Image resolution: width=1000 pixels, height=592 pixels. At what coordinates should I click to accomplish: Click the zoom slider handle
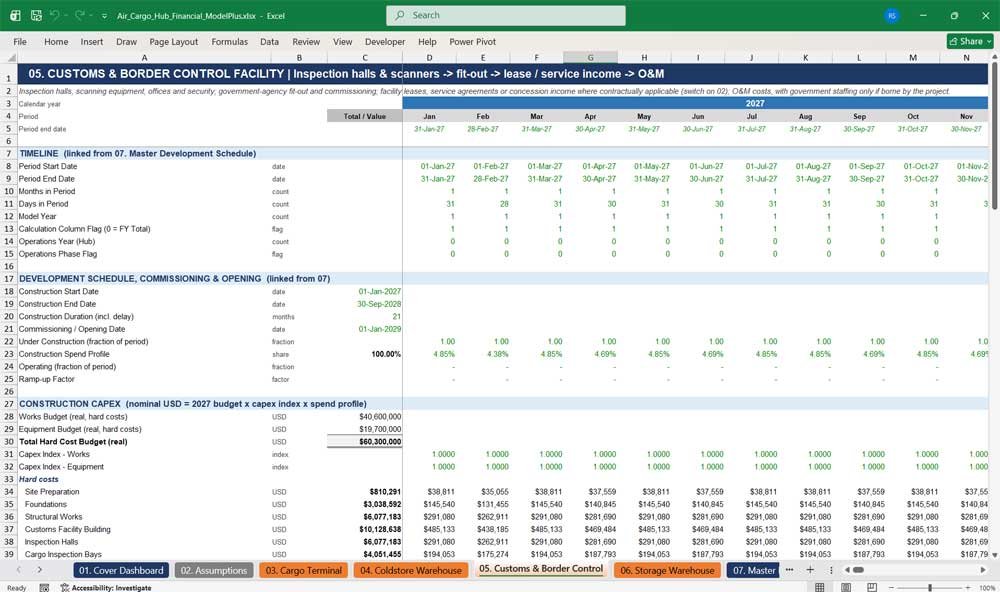(930, 587)
